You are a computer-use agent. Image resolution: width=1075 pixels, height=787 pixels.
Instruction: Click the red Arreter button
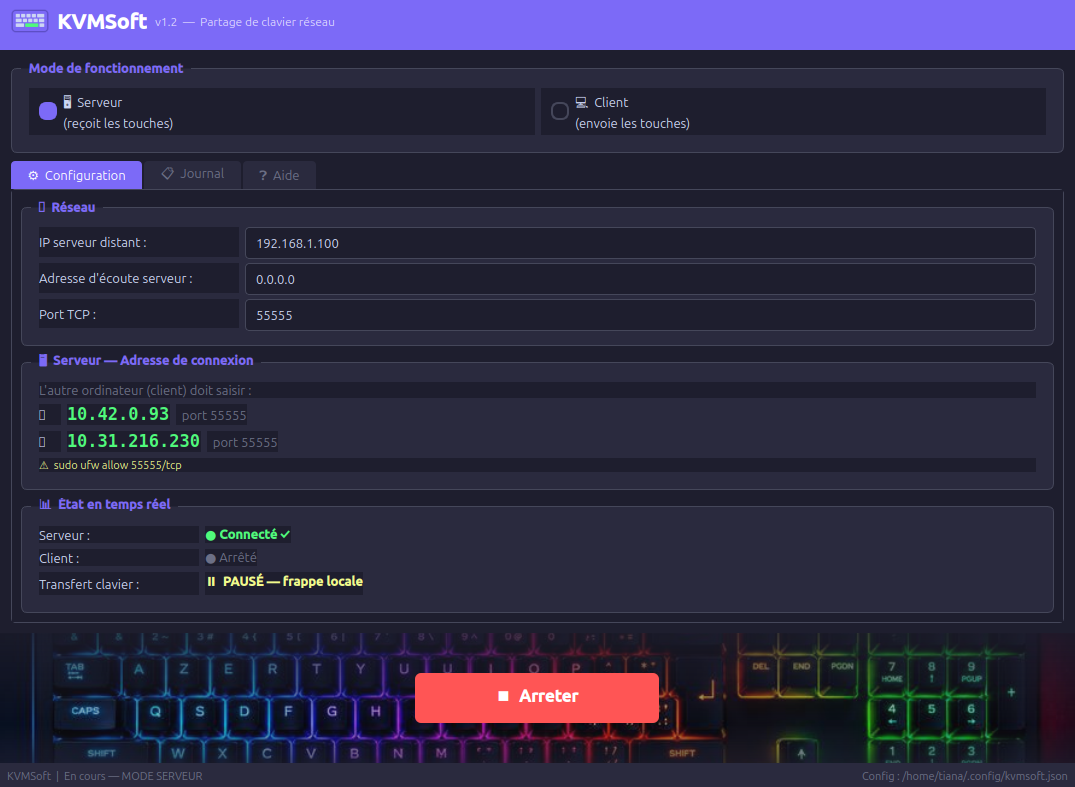(537, 697)
